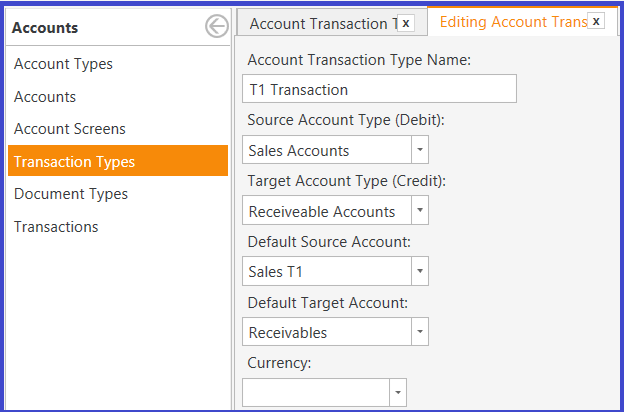Open Account Screens menu item
The height and width of the screenshot is (412, 624).
pos(70,129)
